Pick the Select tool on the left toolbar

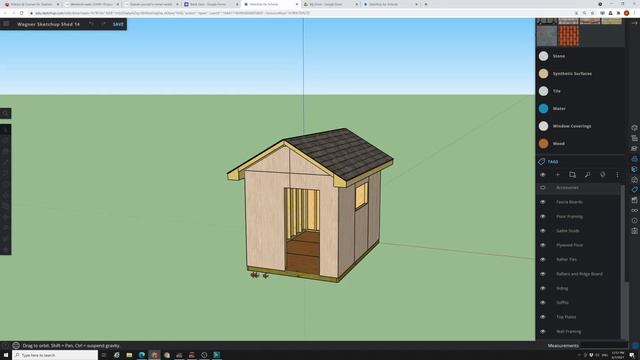[5, 130]
